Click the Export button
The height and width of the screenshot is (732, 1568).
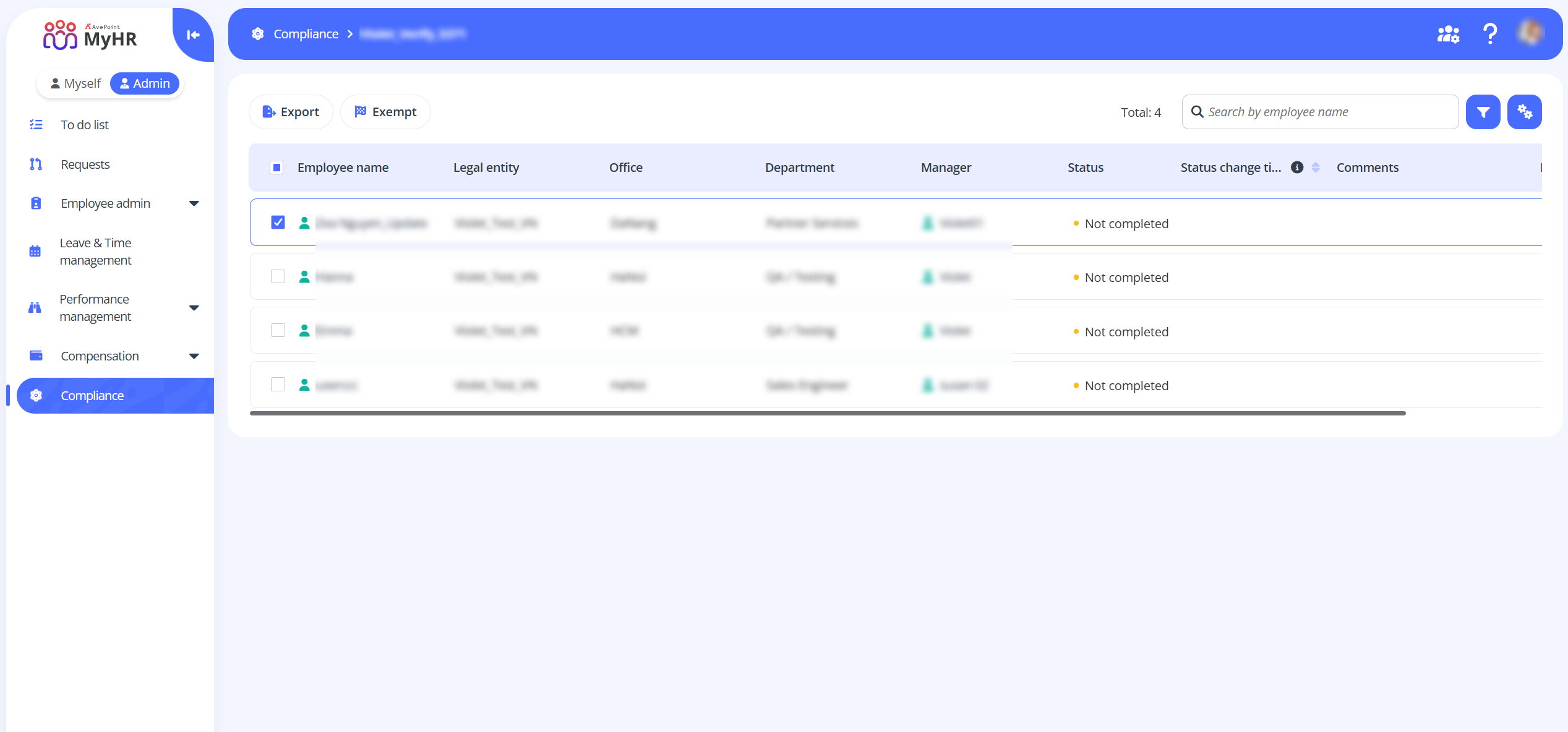pos(291,112)
